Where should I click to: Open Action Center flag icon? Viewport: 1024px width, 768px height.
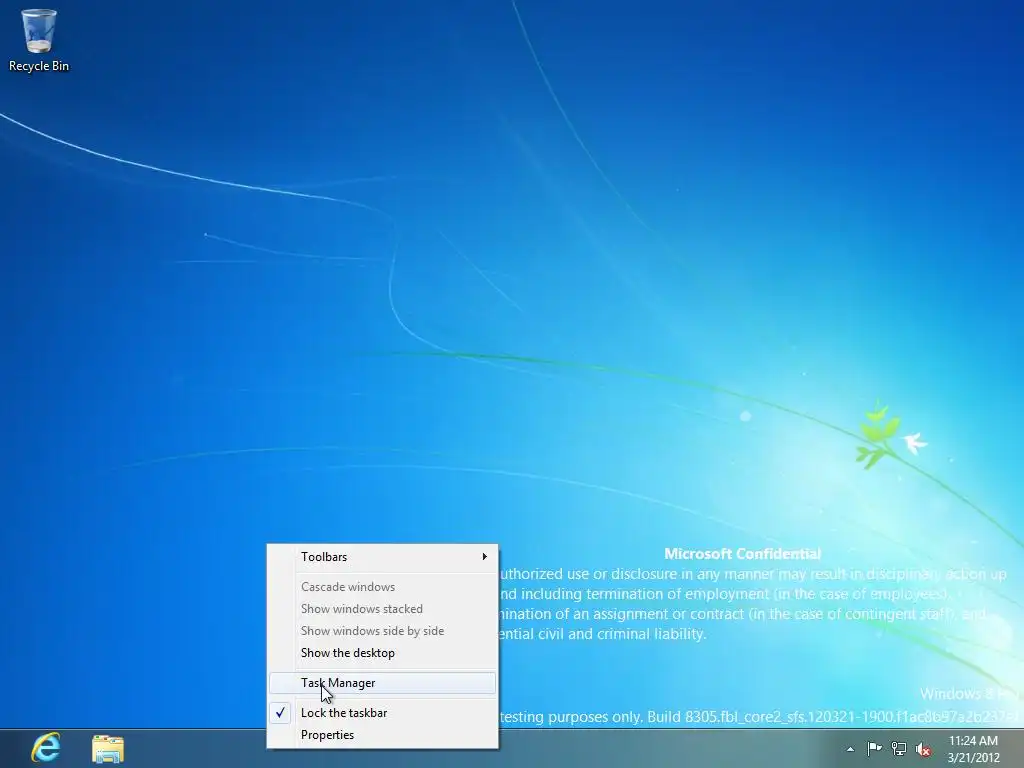tap(874, 749)
